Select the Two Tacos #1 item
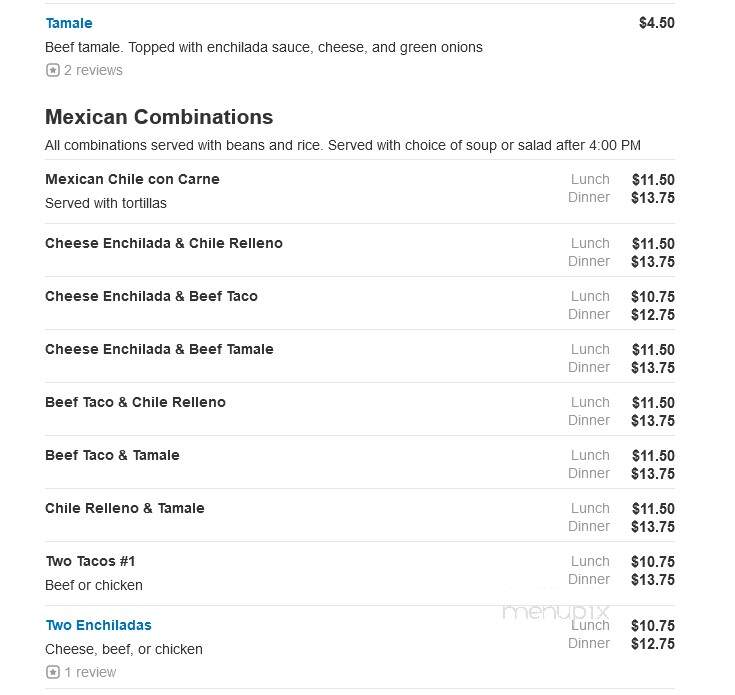 [x=90, y=561]
